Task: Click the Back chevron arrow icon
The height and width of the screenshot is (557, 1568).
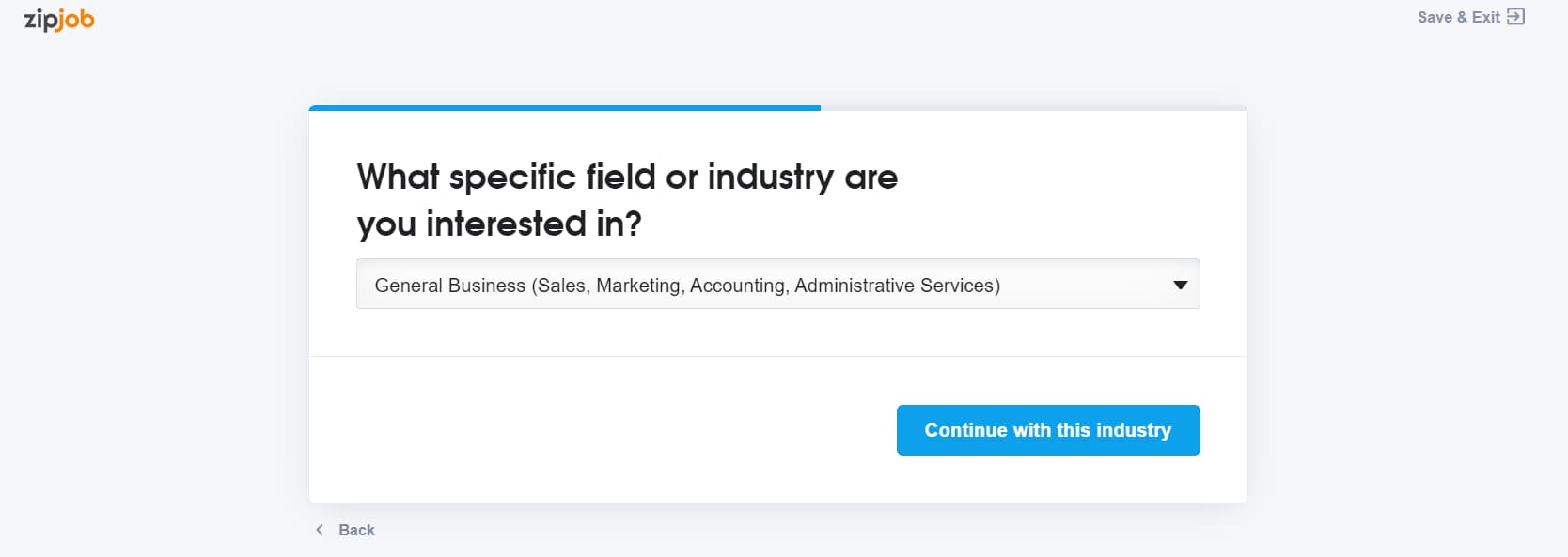Action: click(x=320, y=530)
